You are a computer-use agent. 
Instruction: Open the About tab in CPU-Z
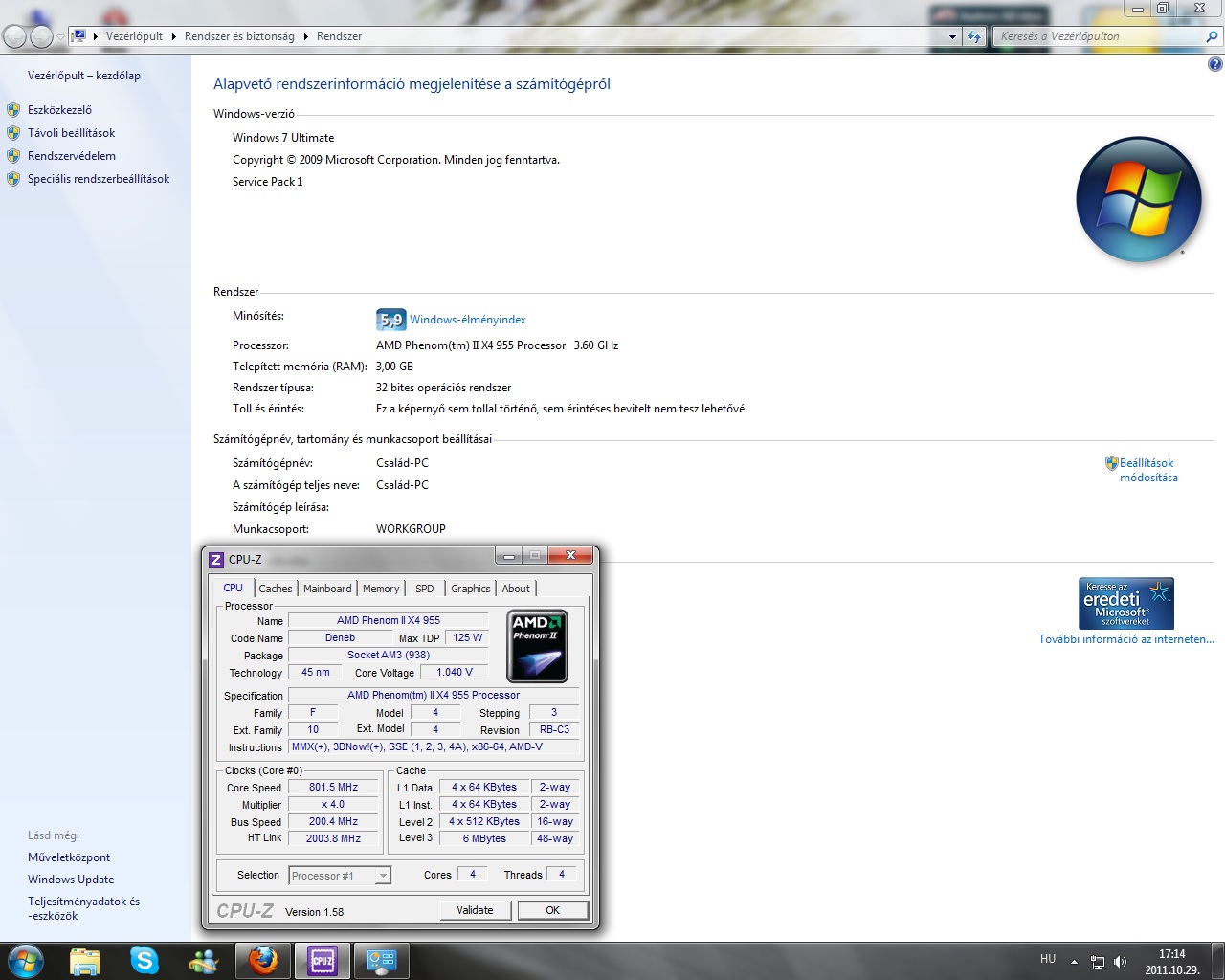[516, 589]
